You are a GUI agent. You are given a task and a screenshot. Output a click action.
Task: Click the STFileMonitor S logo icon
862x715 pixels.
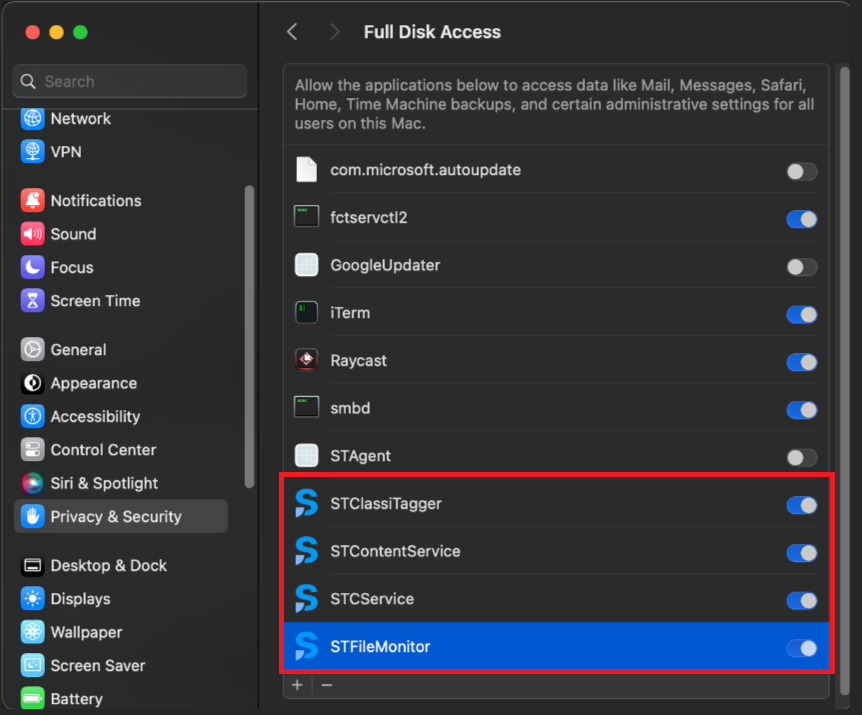(x=306, y=646)
